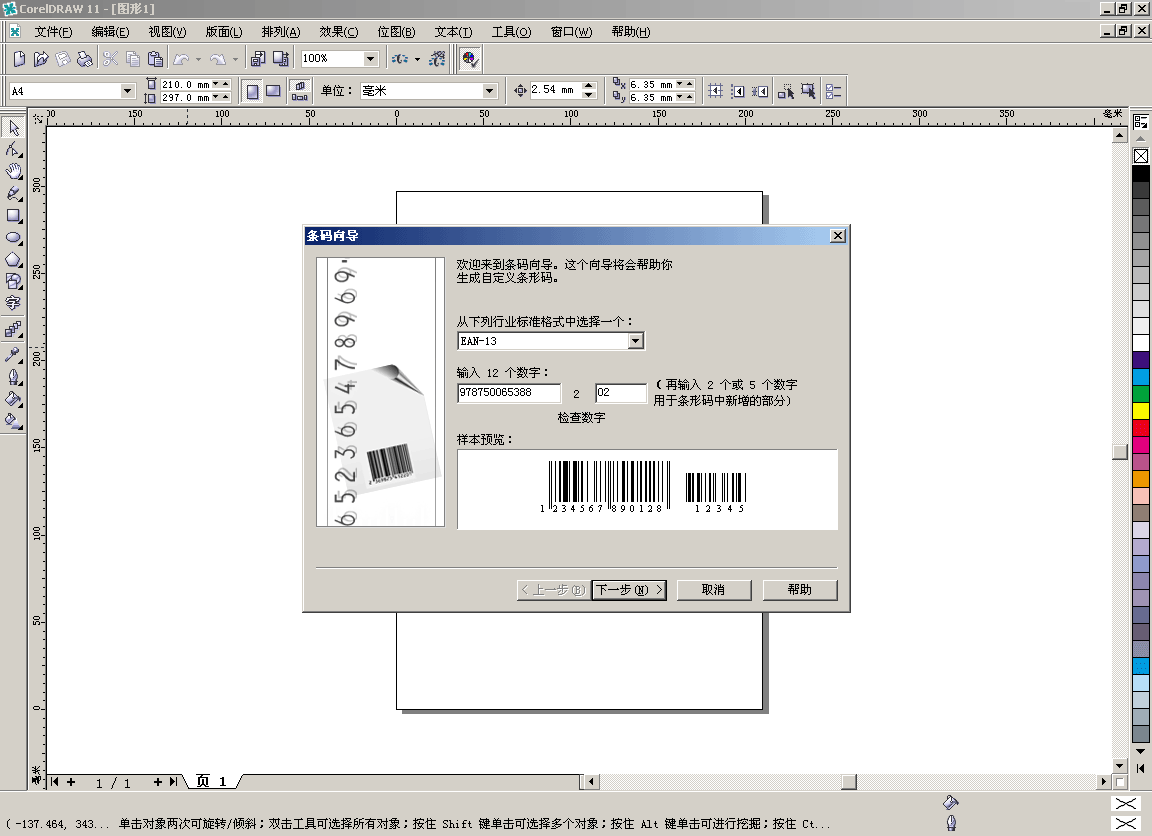The width and height of the screenshot is (1152, 836).
Task: Toggle Landscape page orientation
Action: (273, 91)
